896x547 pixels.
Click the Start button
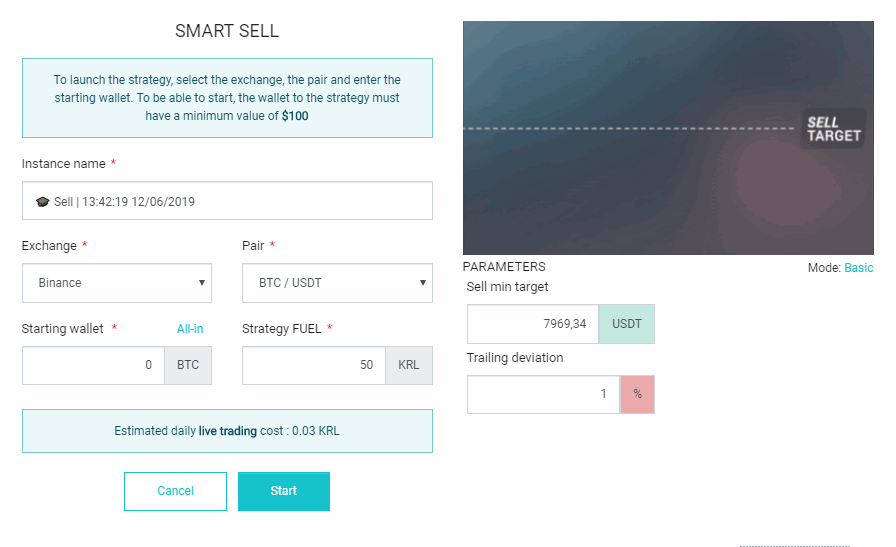[x=284, y=491]
